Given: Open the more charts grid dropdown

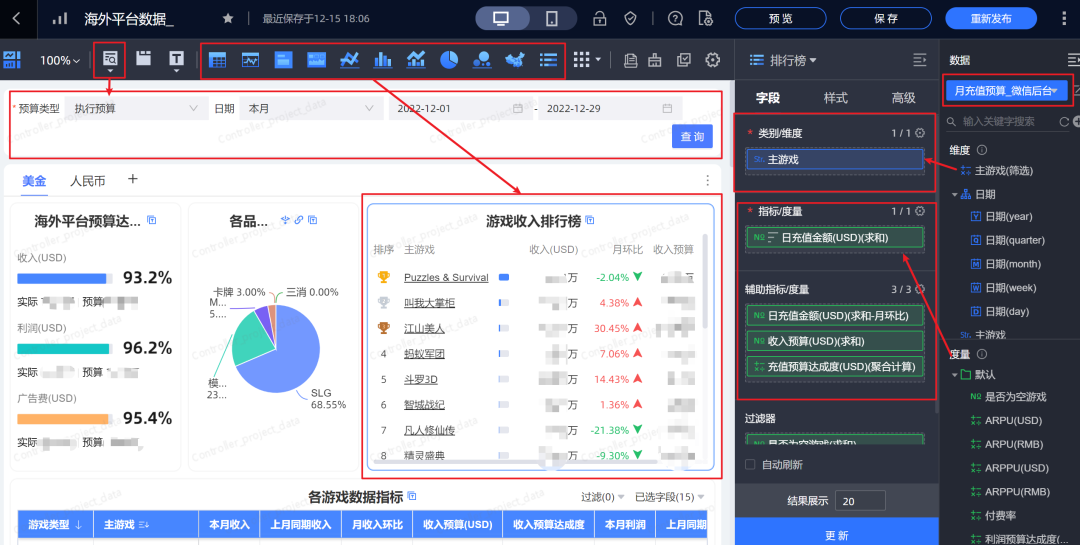Looking at the screenshot, I should 587,60.
